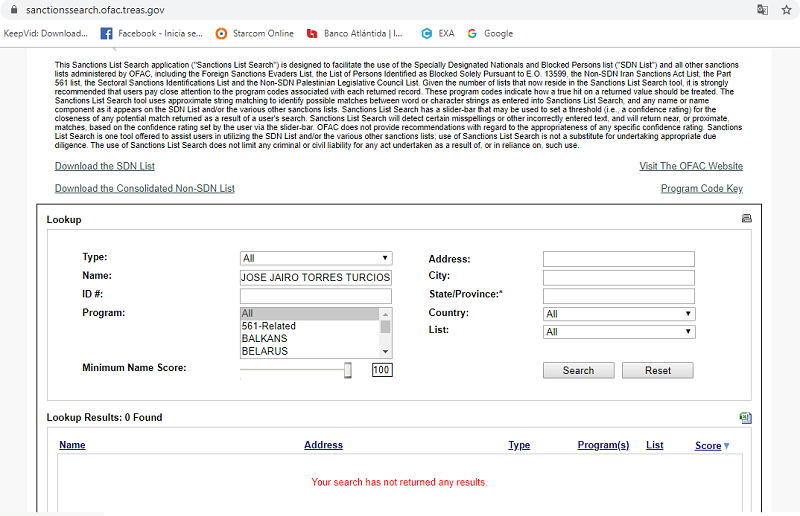
Task: Export results using the Excel icon
Action: point(745,418)
